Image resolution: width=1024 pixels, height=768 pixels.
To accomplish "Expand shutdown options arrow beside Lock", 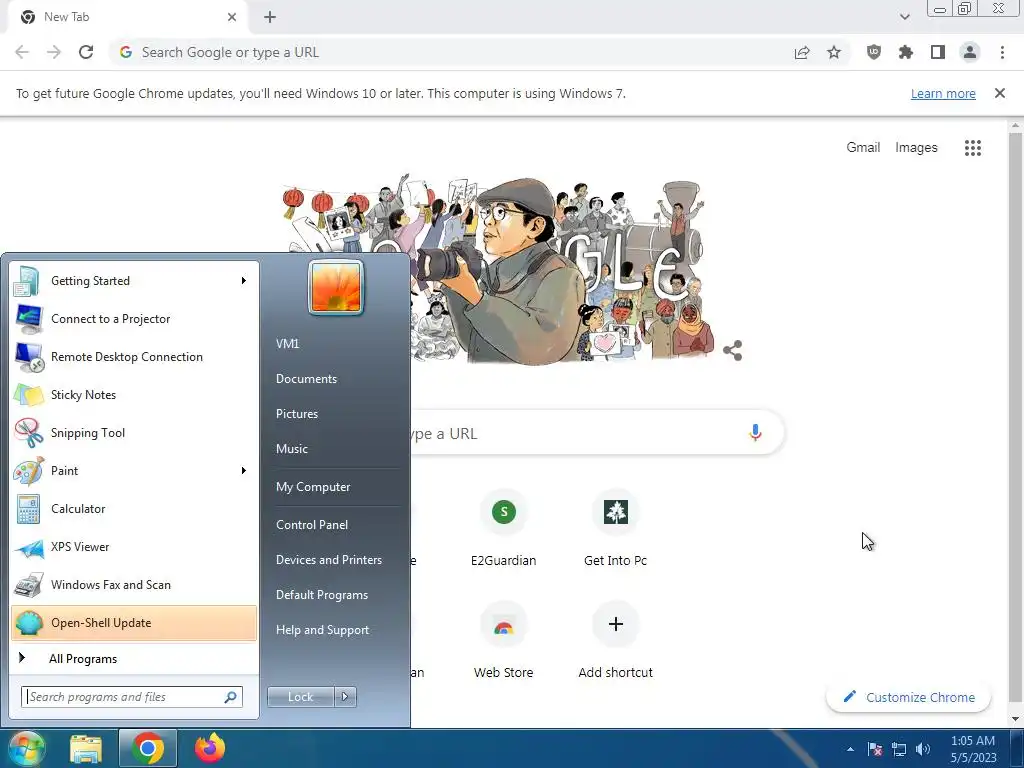I will click(345, 697).
